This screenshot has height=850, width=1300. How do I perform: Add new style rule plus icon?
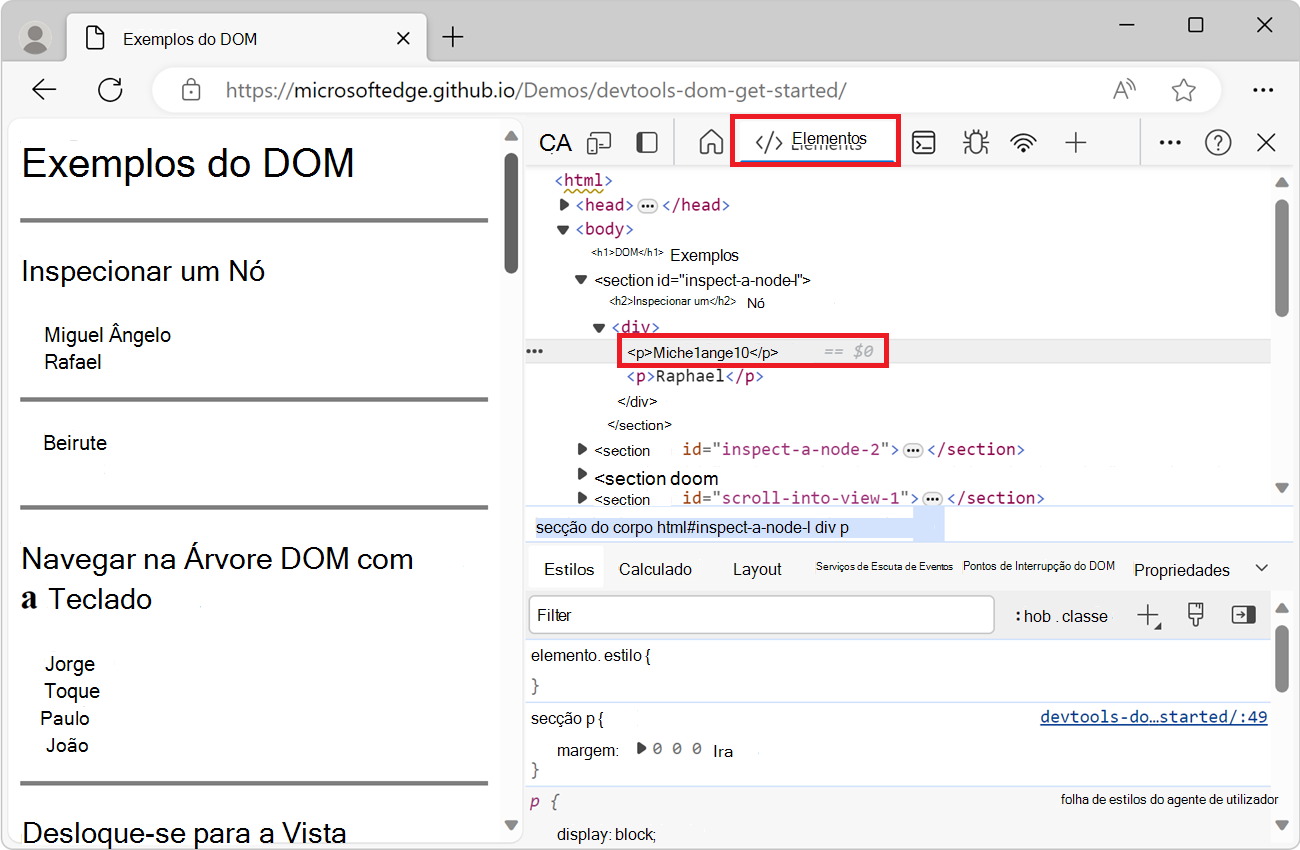coord(1148,615)
